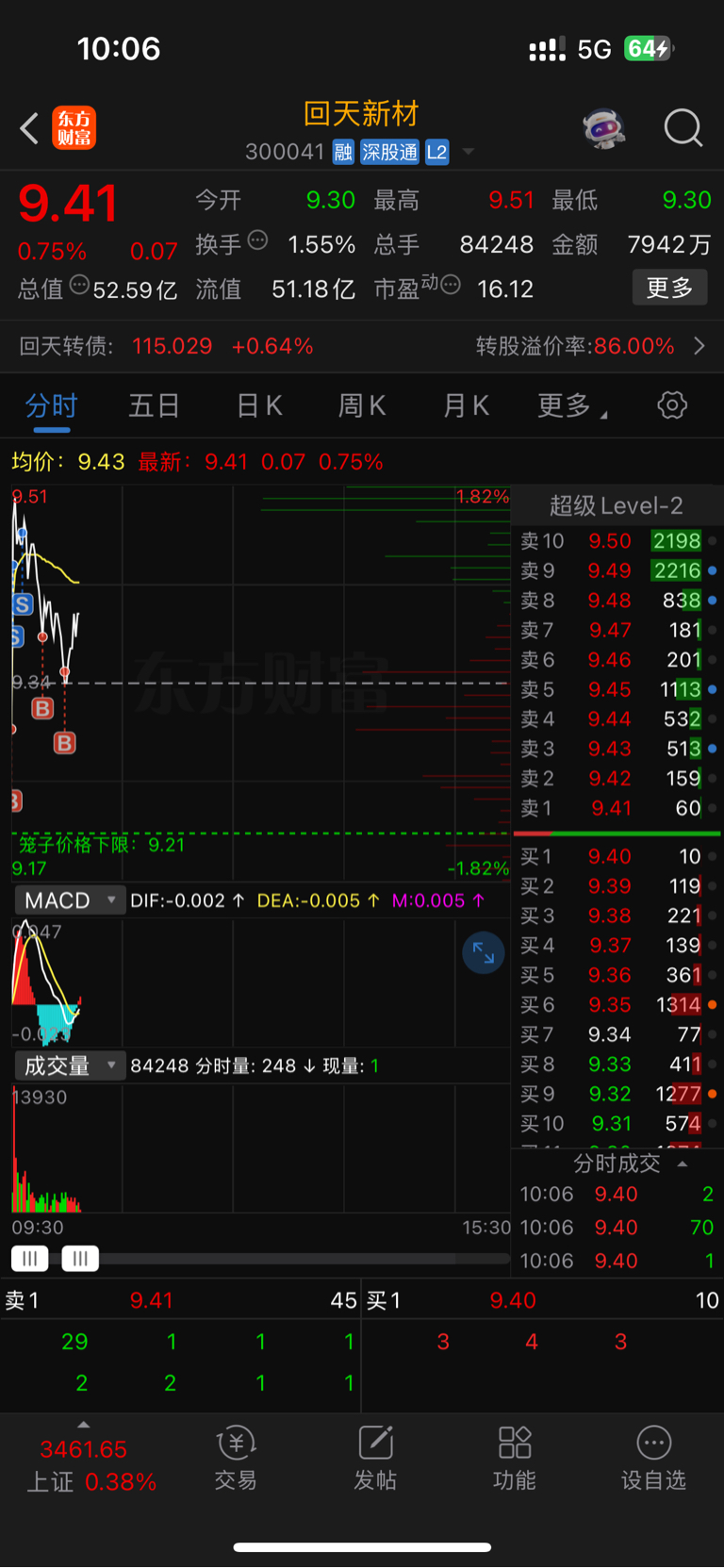This screenshot has height=1568, width=724.
Task: Tap the expand chart fullscreen icon
Action: (483, 953)
